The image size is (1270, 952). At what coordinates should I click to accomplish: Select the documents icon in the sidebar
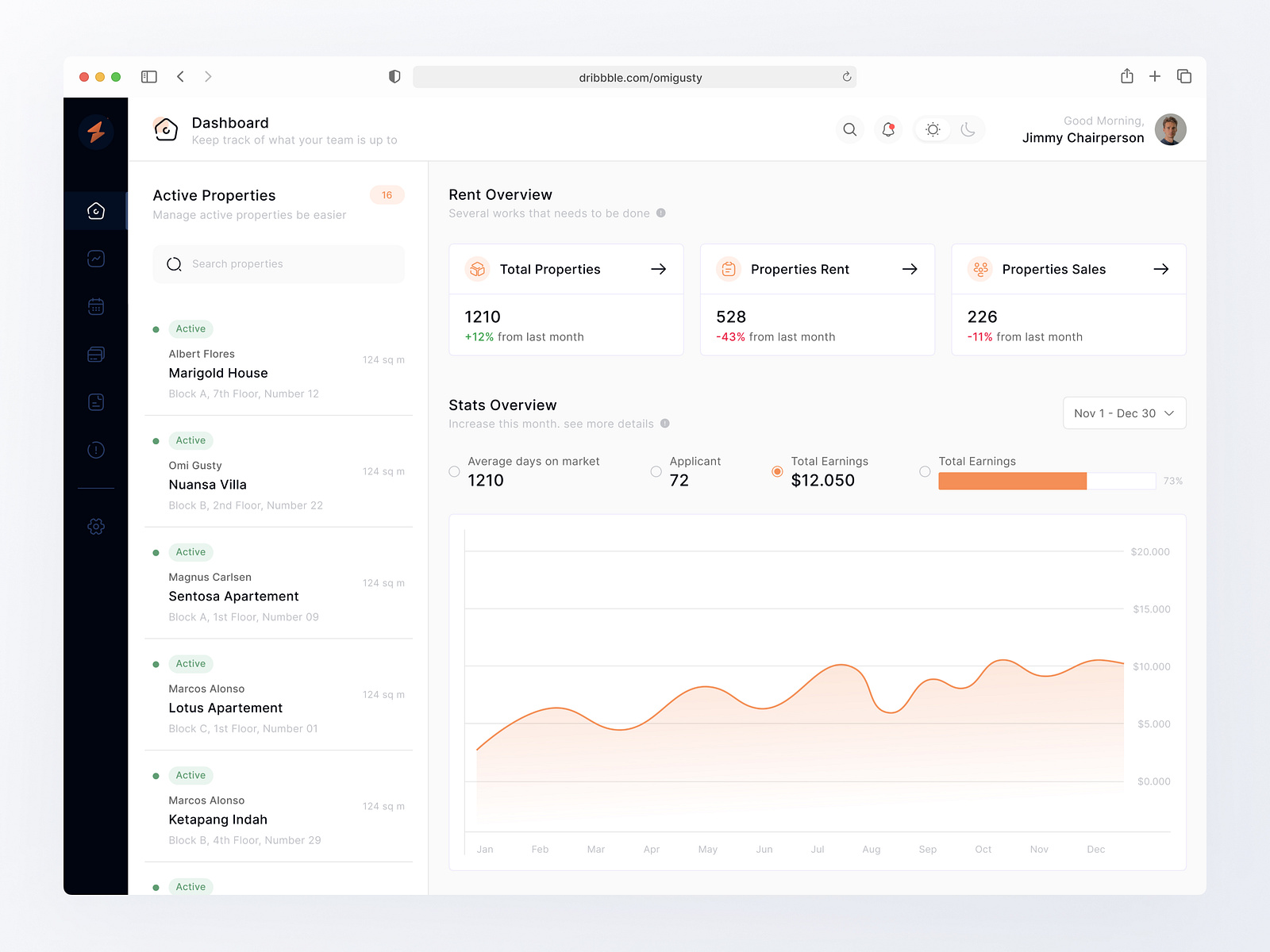click(95, 401)
